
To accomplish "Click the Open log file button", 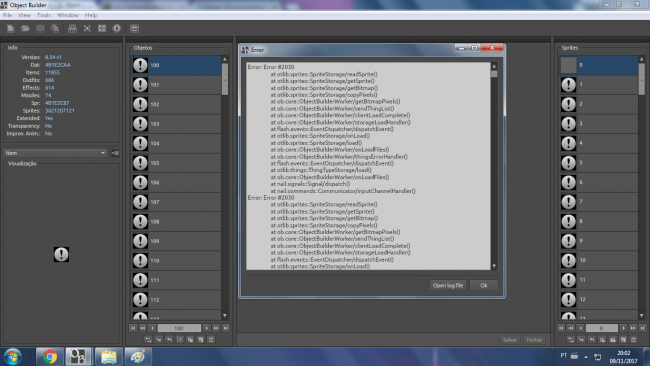I will pos(448,285).
